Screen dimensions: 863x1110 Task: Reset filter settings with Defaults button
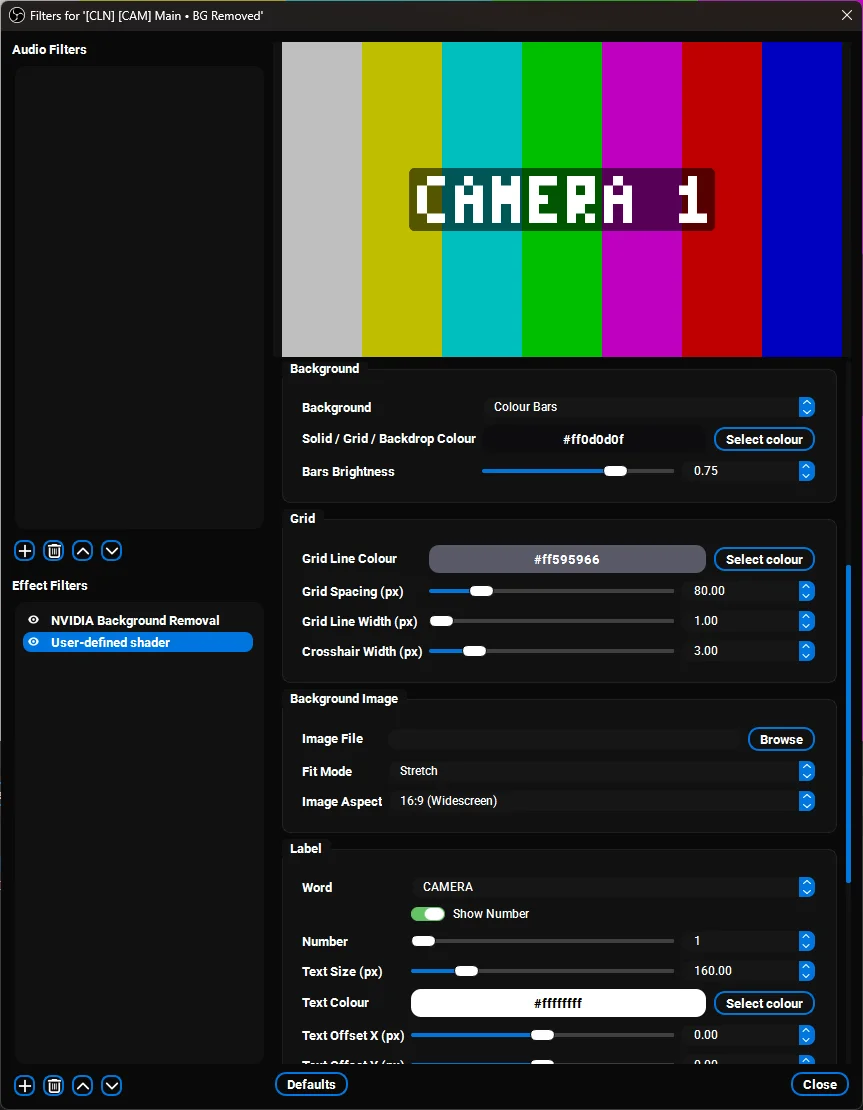pyautogui.click(x=311, y=1085)
